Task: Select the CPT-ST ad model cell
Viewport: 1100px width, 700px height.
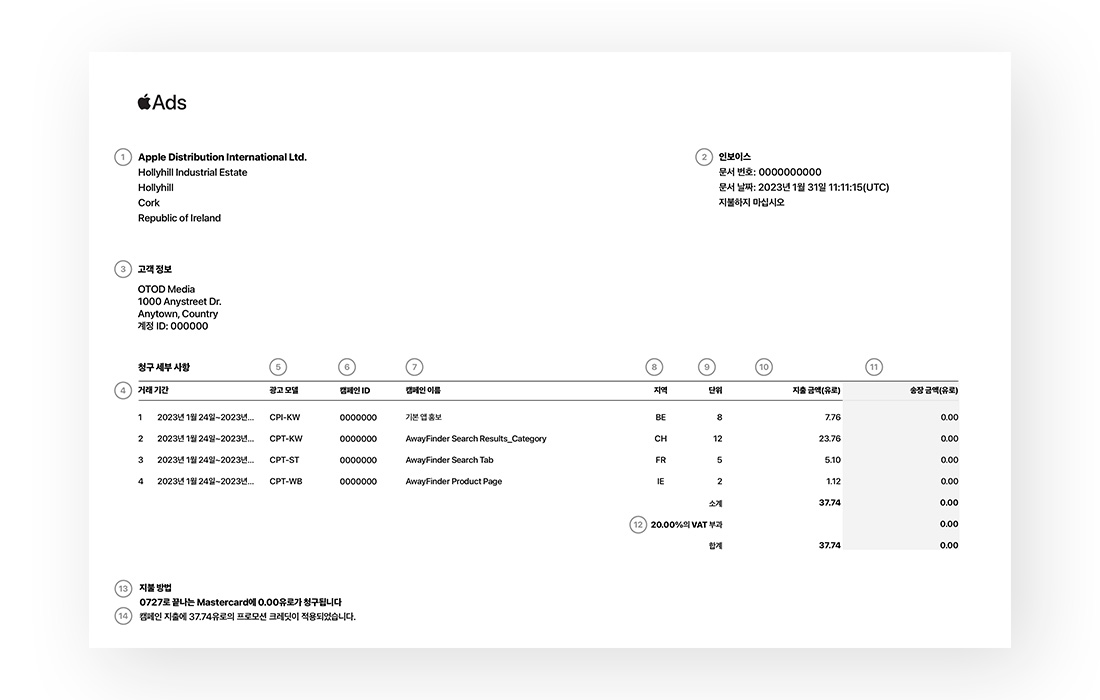Action: tap(284, 460)
